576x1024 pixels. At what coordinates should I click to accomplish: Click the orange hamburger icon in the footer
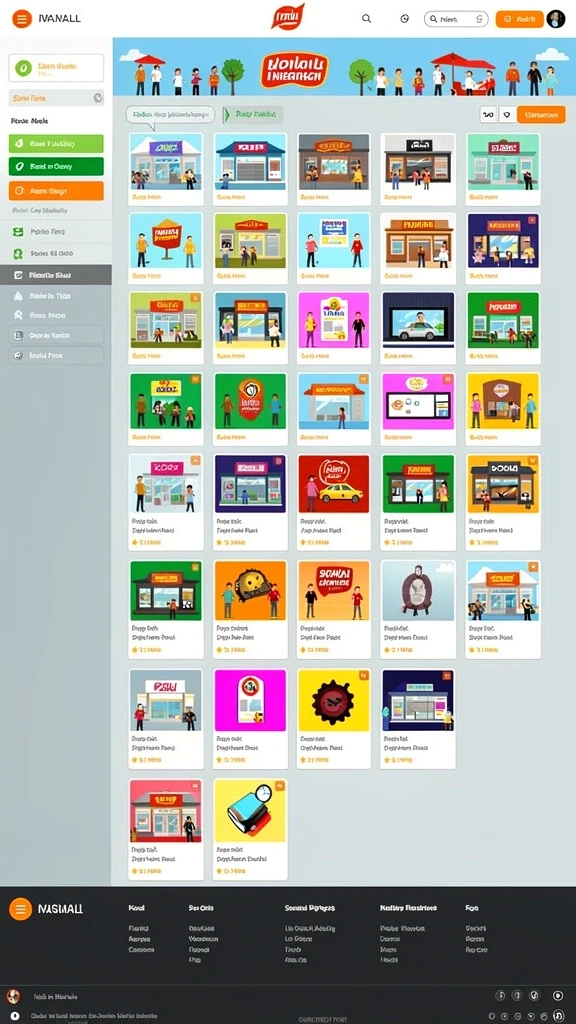point(20,908)
